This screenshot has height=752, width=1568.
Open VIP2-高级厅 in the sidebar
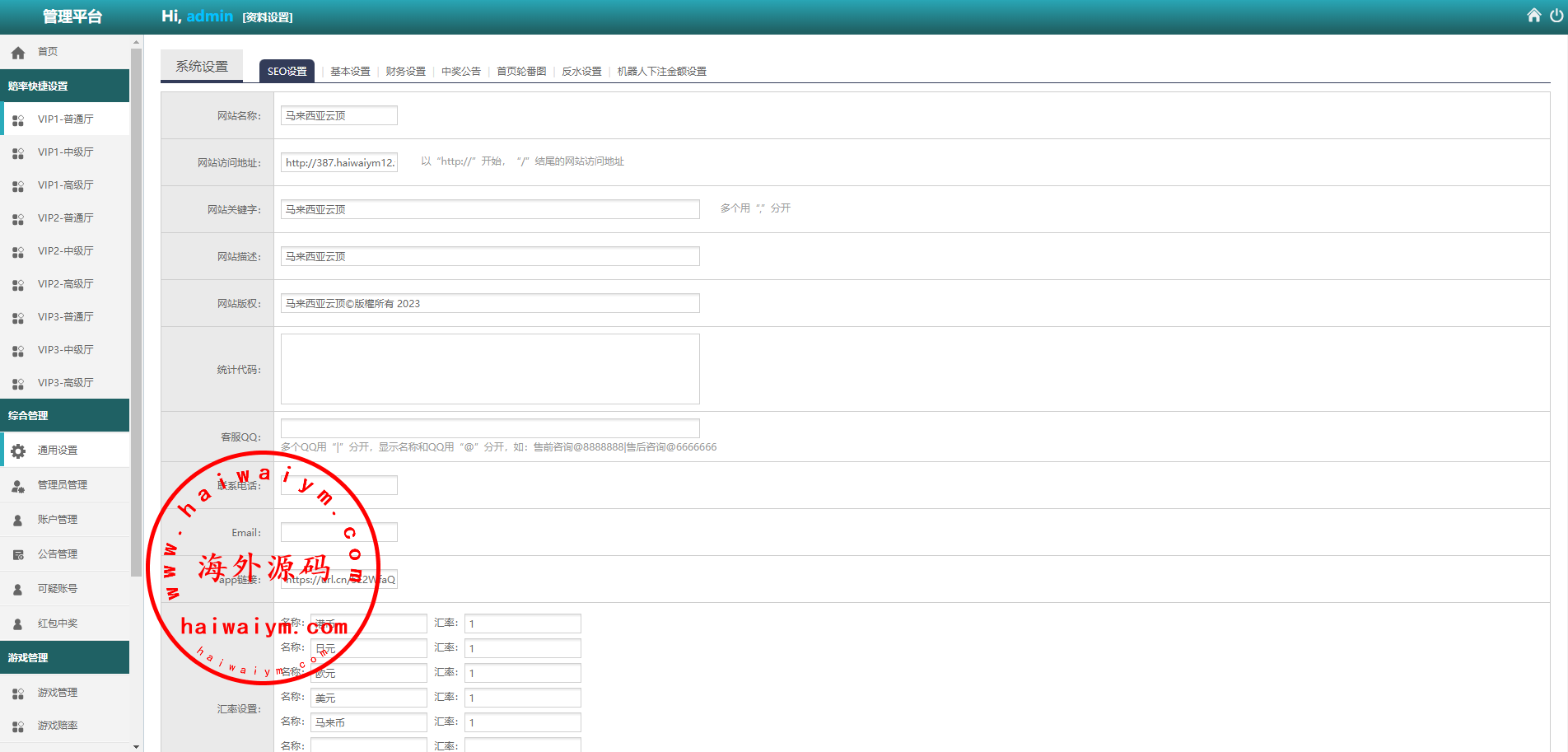pyautogui.click(x=66, y=284)
